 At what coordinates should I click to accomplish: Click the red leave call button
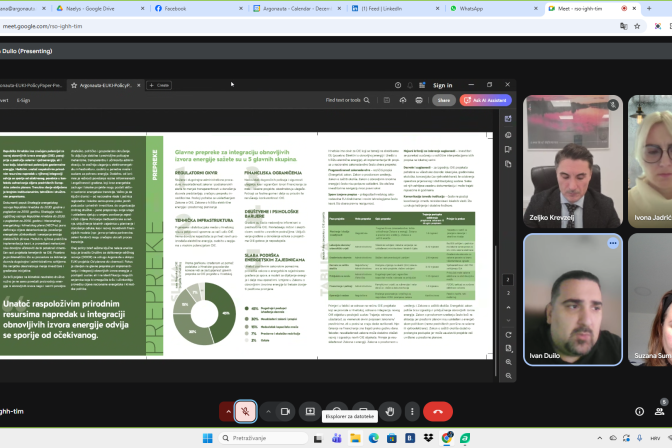coord(437,411)
